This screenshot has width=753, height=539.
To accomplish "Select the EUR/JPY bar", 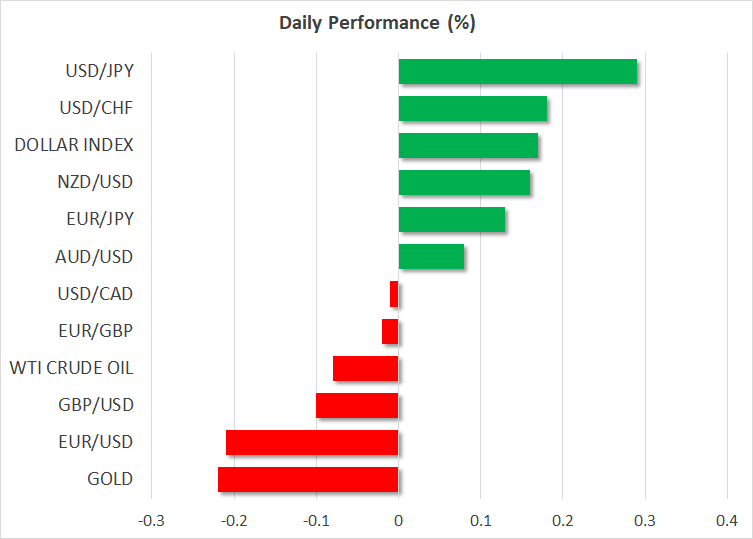I will point(451,219).
